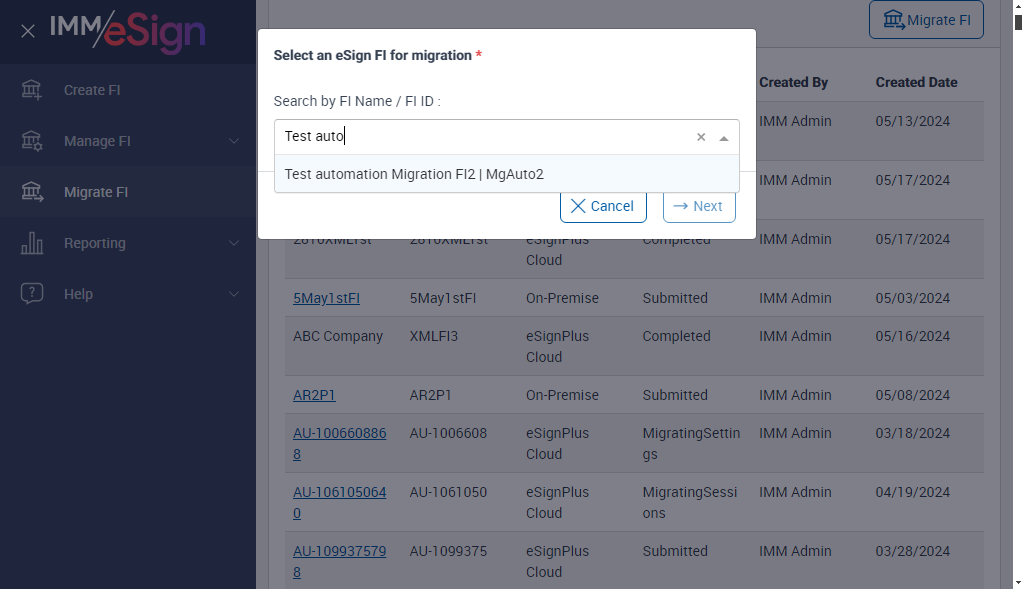Expand the Reporting submenu chevron
The width and height of the screenshot is (1024, 589).
[234, 243]
